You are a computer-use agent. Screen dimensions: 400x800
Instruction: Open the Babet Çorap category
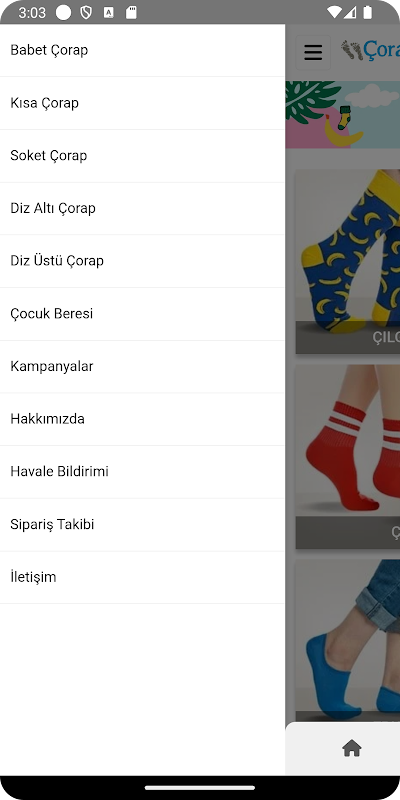pyautogui.click(x=142, y=50)
